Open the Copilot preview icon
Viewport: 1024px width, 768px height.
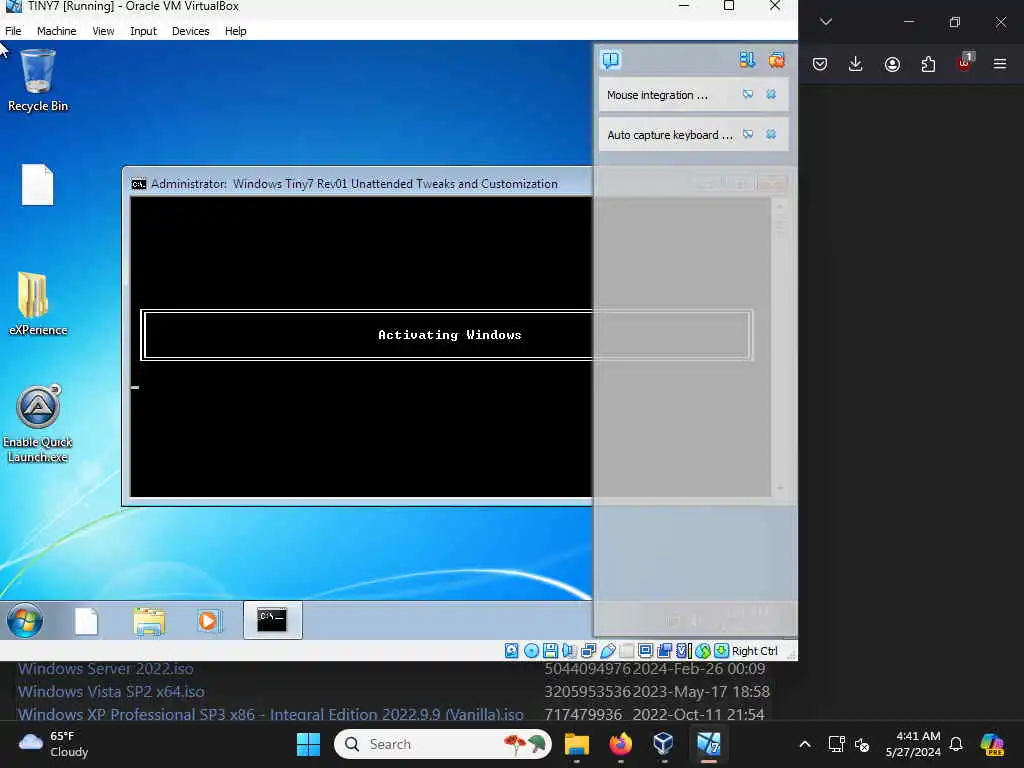pos(992,744)
